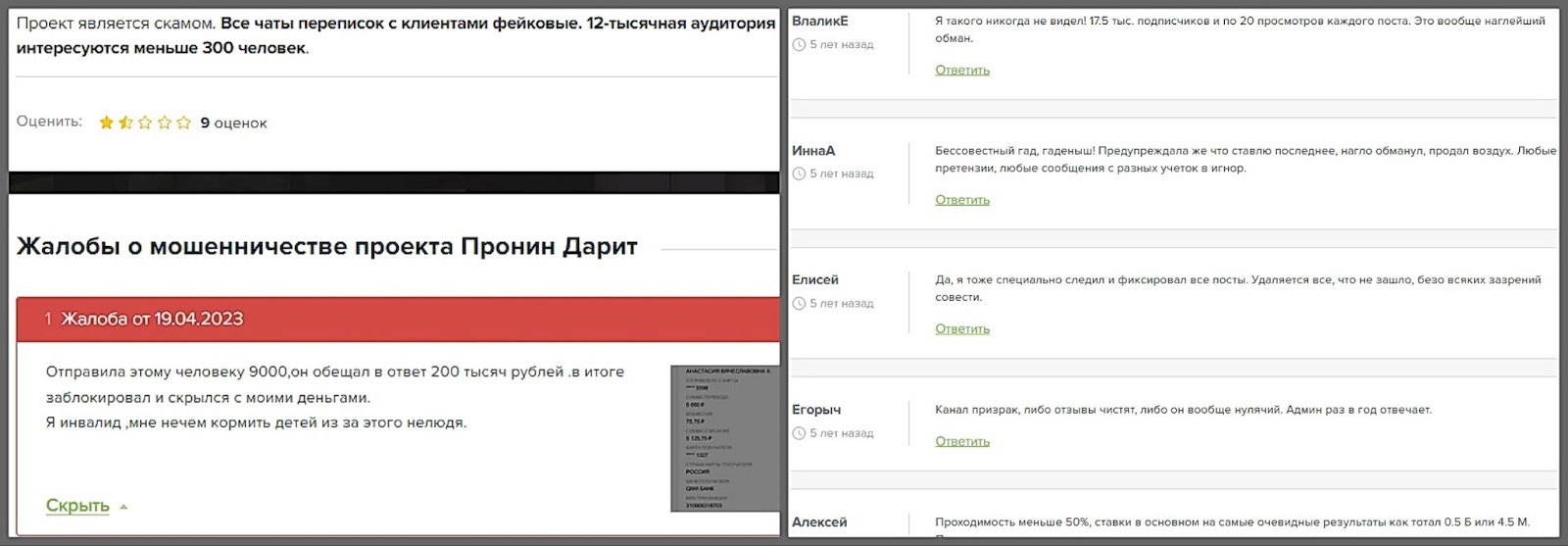This screenshot has height=546, width=1568.
Task: Click the clock icon under ИннаА
Action: pos(799,174)
